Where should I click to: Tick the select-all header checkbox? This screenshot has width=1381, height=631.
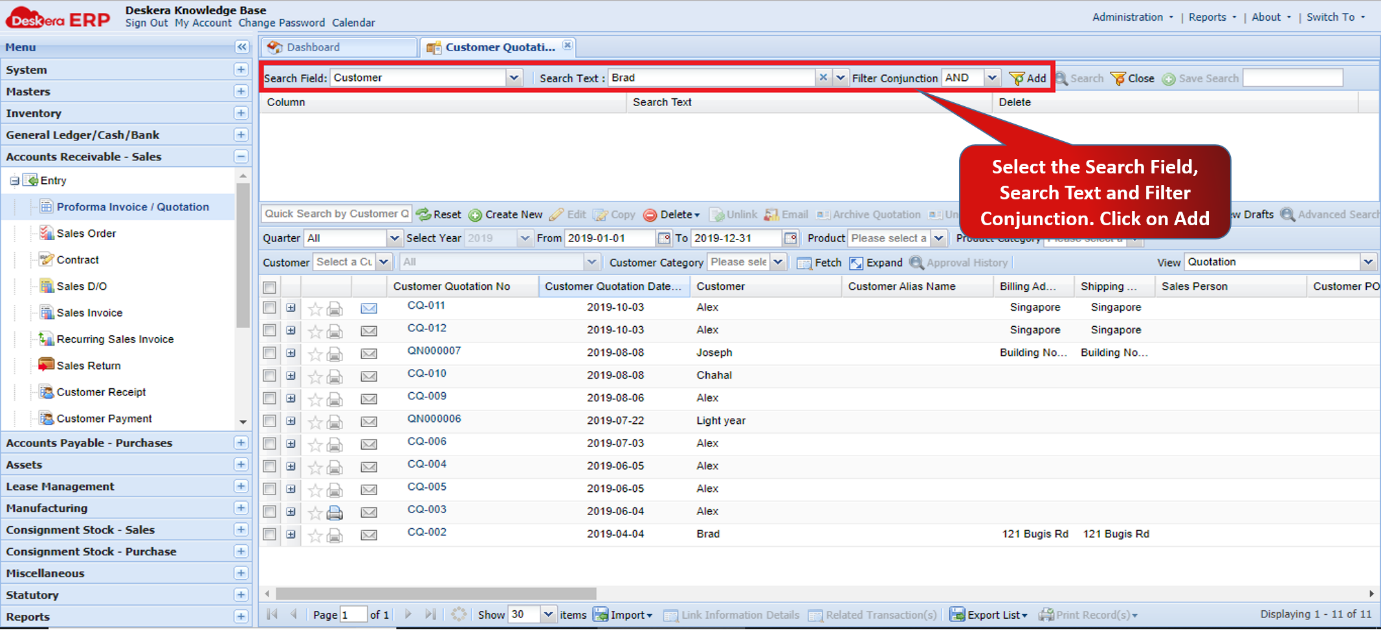pos(269,287)
